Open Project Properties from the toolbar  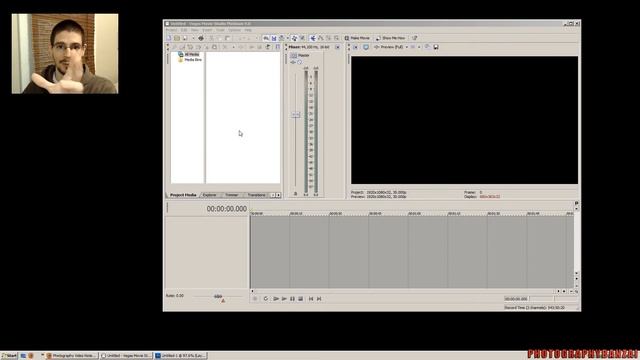tap(201, 38)
